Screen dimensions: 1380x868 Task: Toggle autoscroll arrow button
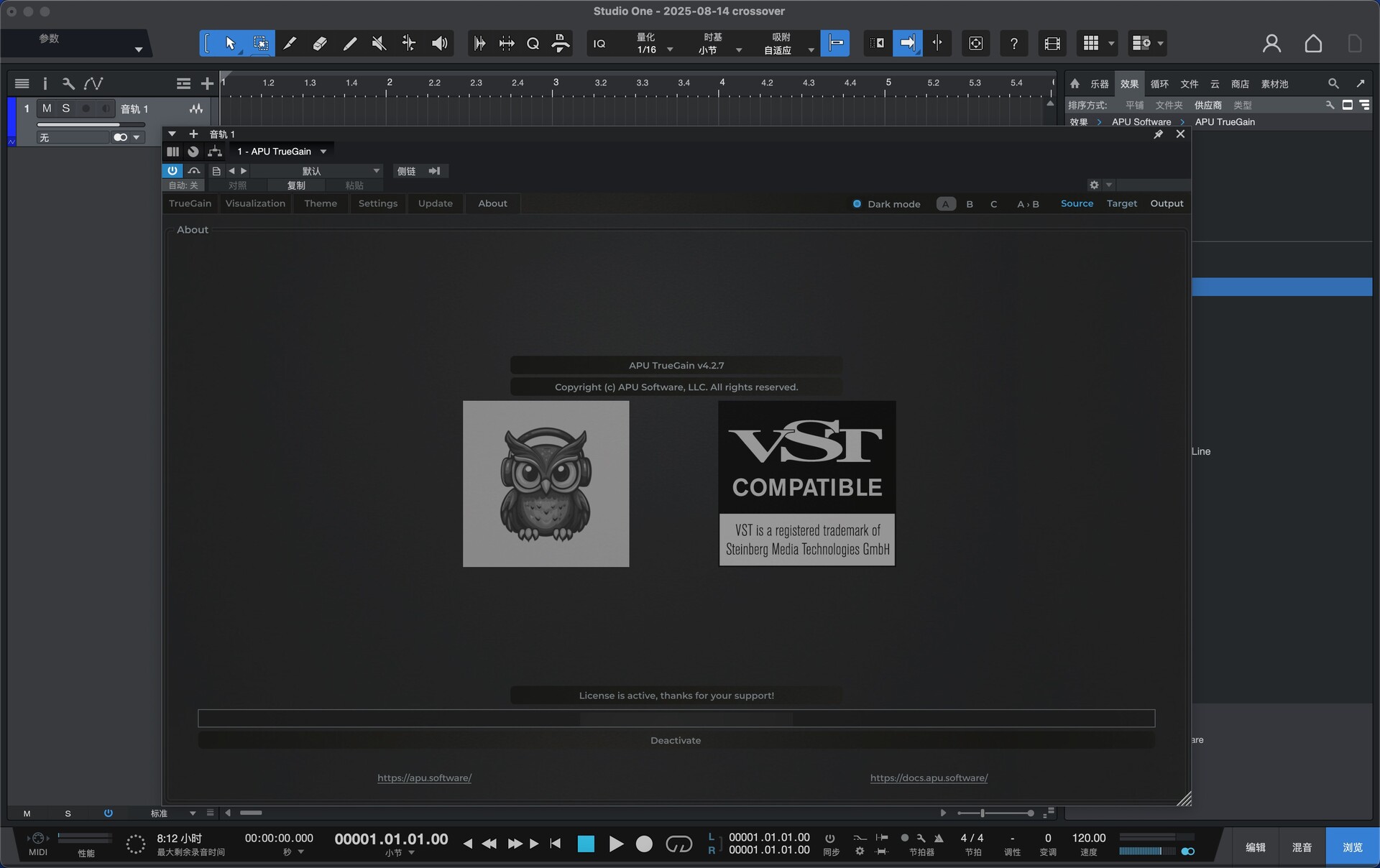(x=908, y=44)
